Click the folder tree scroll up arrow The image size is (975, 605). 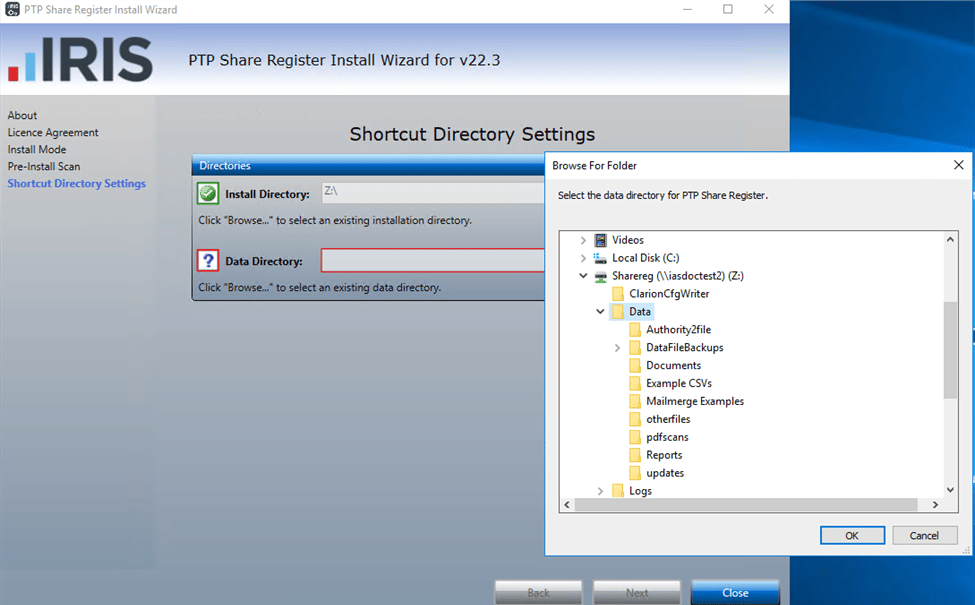(x=950, y=239)
